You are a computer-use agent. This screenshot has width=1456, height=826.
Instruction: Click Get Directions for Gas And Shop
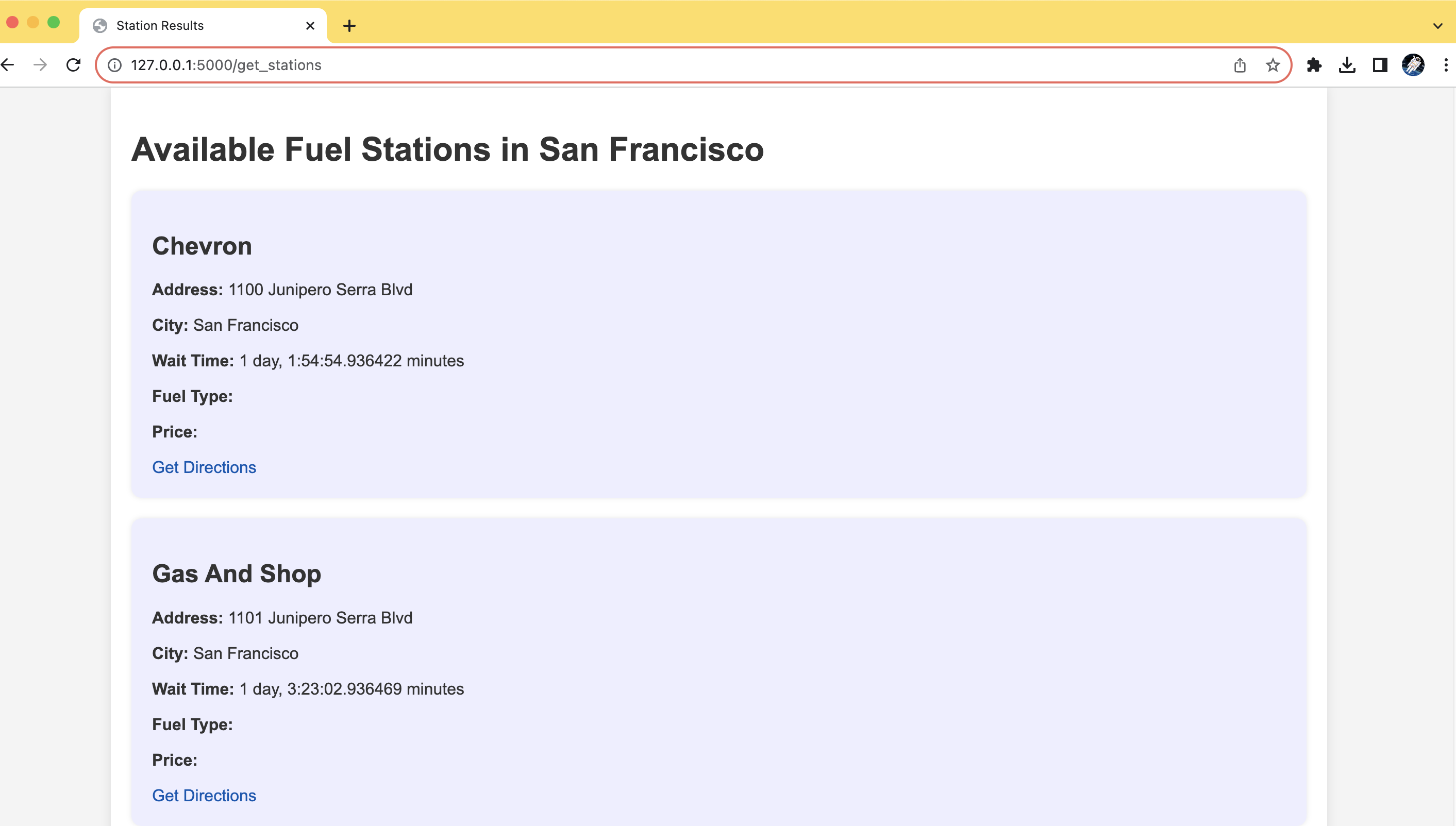(x=204, y=795)
